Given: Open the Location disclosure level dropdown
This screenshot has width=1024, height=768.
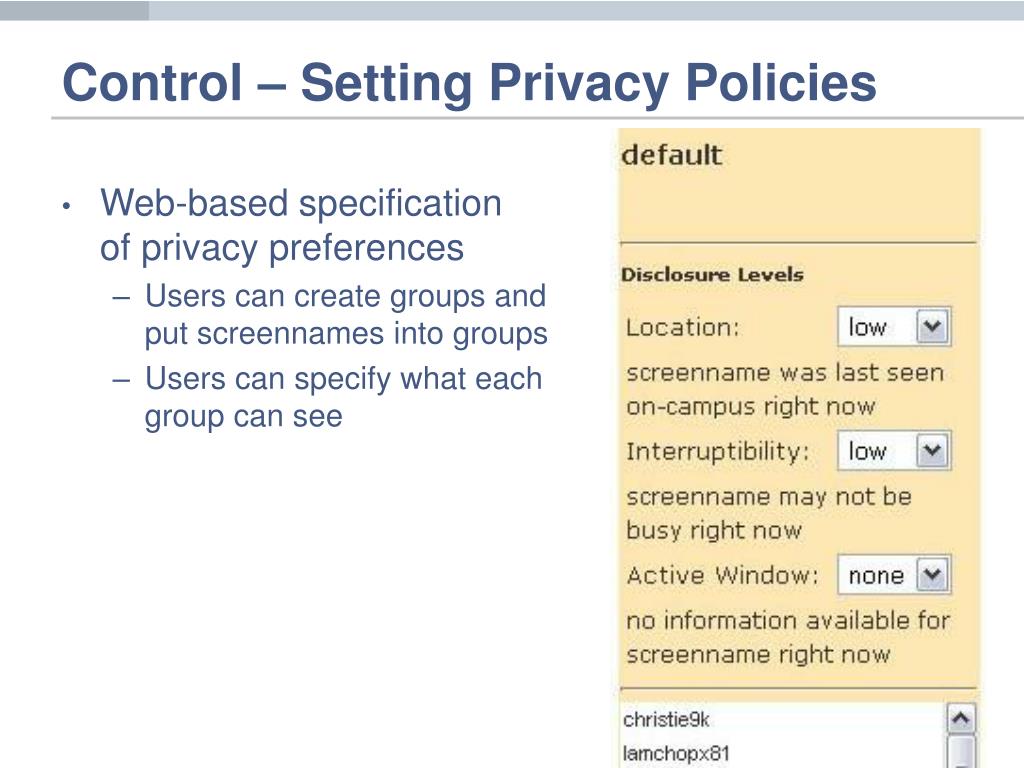Looking at the screenshot, I should tap(893, 327).
